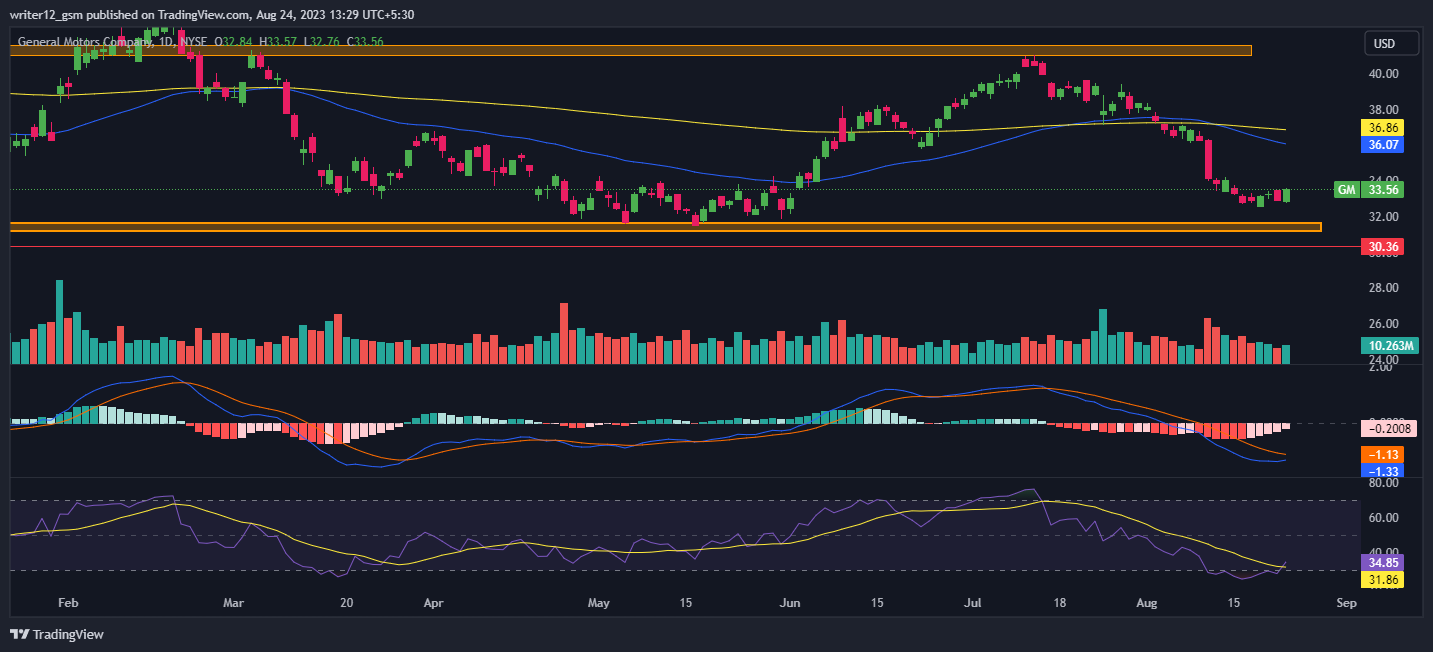Click the blue -1.33 MACD value
This screenshot has width=1433, height=652.
[1383, 471]
